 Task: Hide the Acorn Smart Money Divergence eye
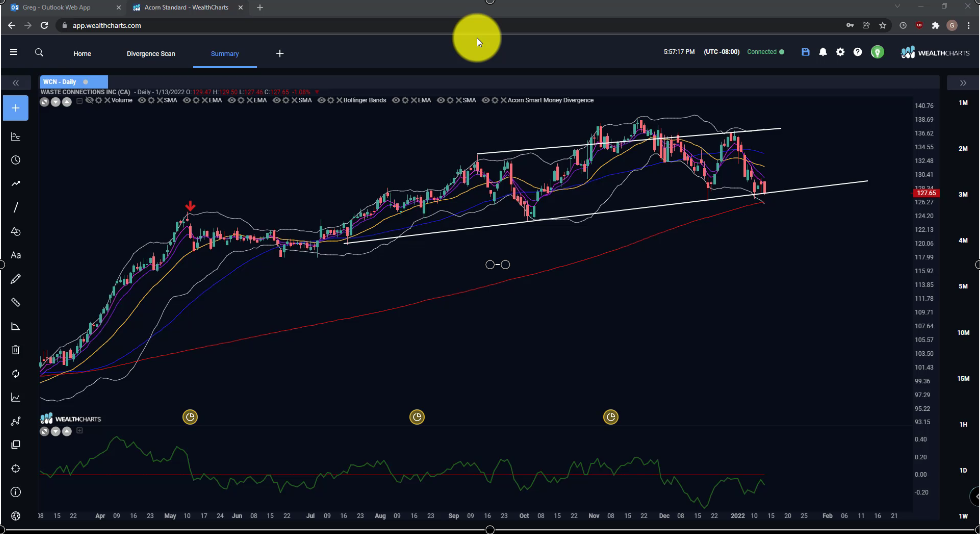click(486, 101)
